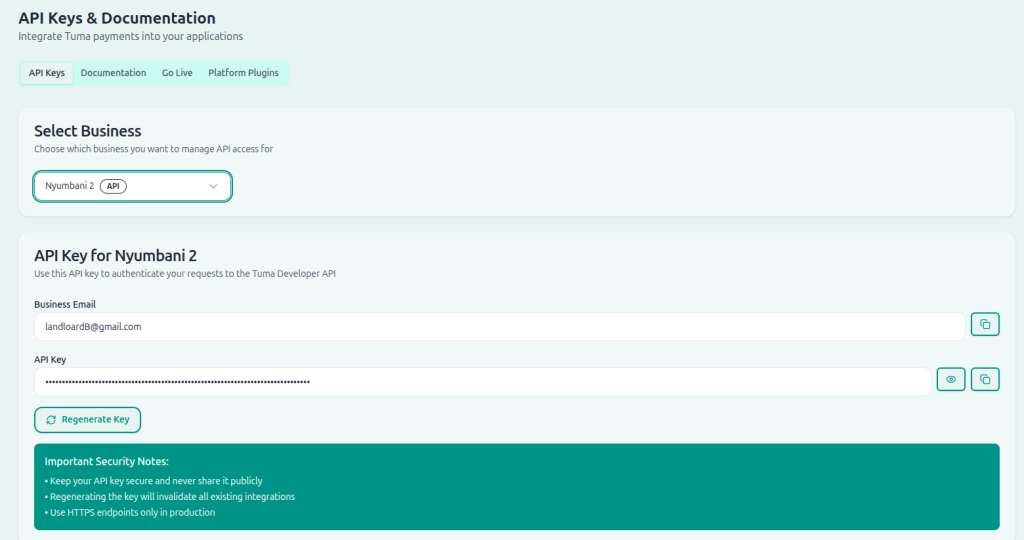
Task: Copy the business email with the copy icon
Action: point(985,324)
